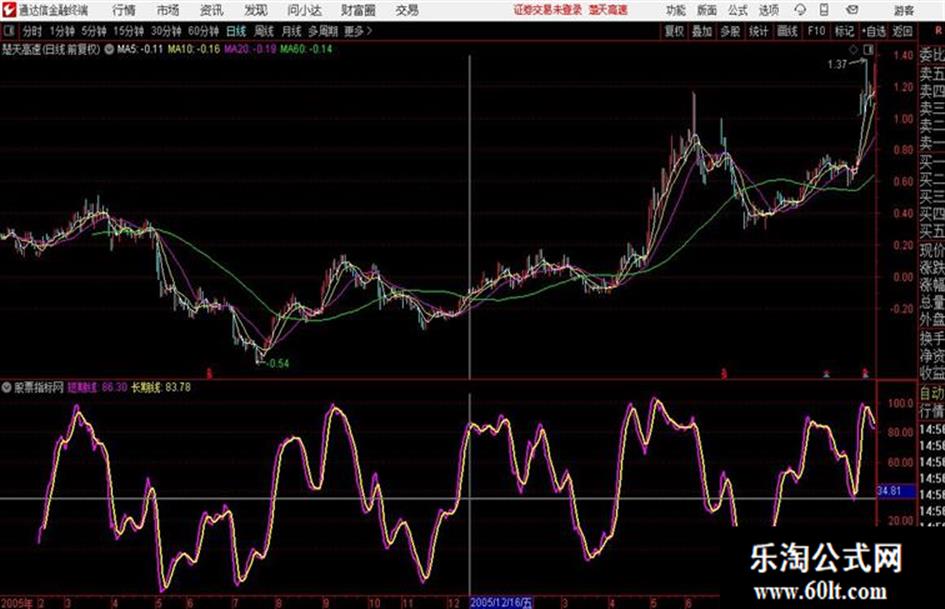The image size is (945, 609).
Task: Click the -0.54 low price annotation
Action: [x=278, y=364]
